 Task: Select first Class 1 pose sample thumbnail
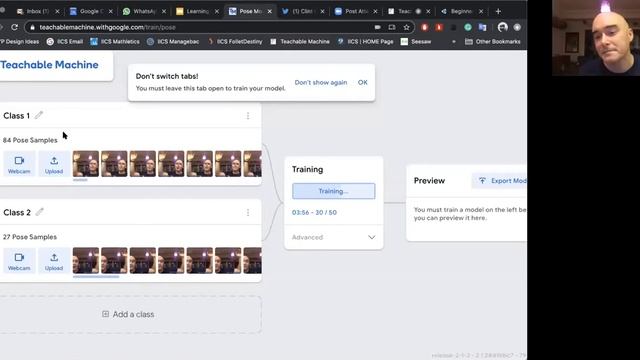click(86, 164)
